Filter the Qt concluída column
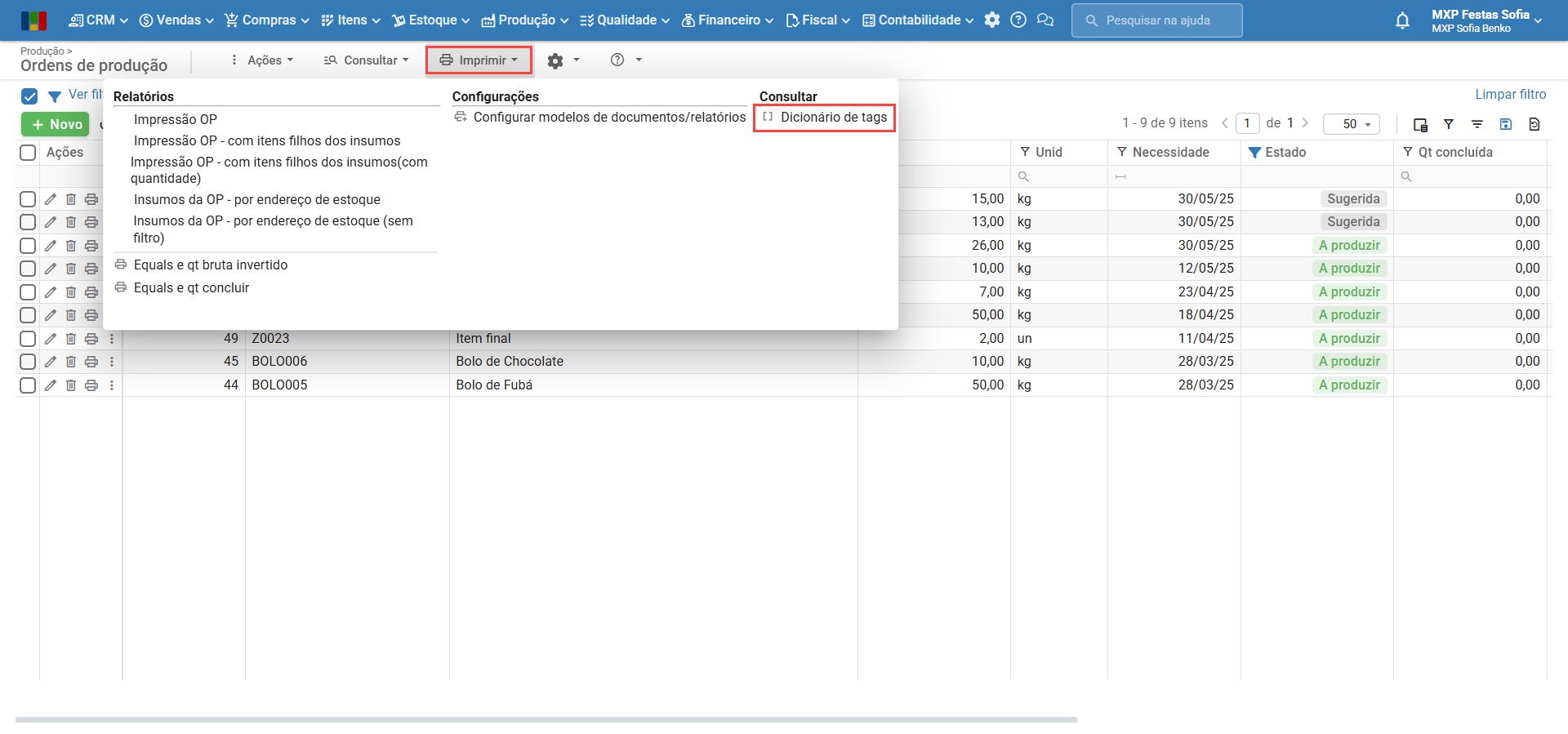 (x=1408, y=152)
